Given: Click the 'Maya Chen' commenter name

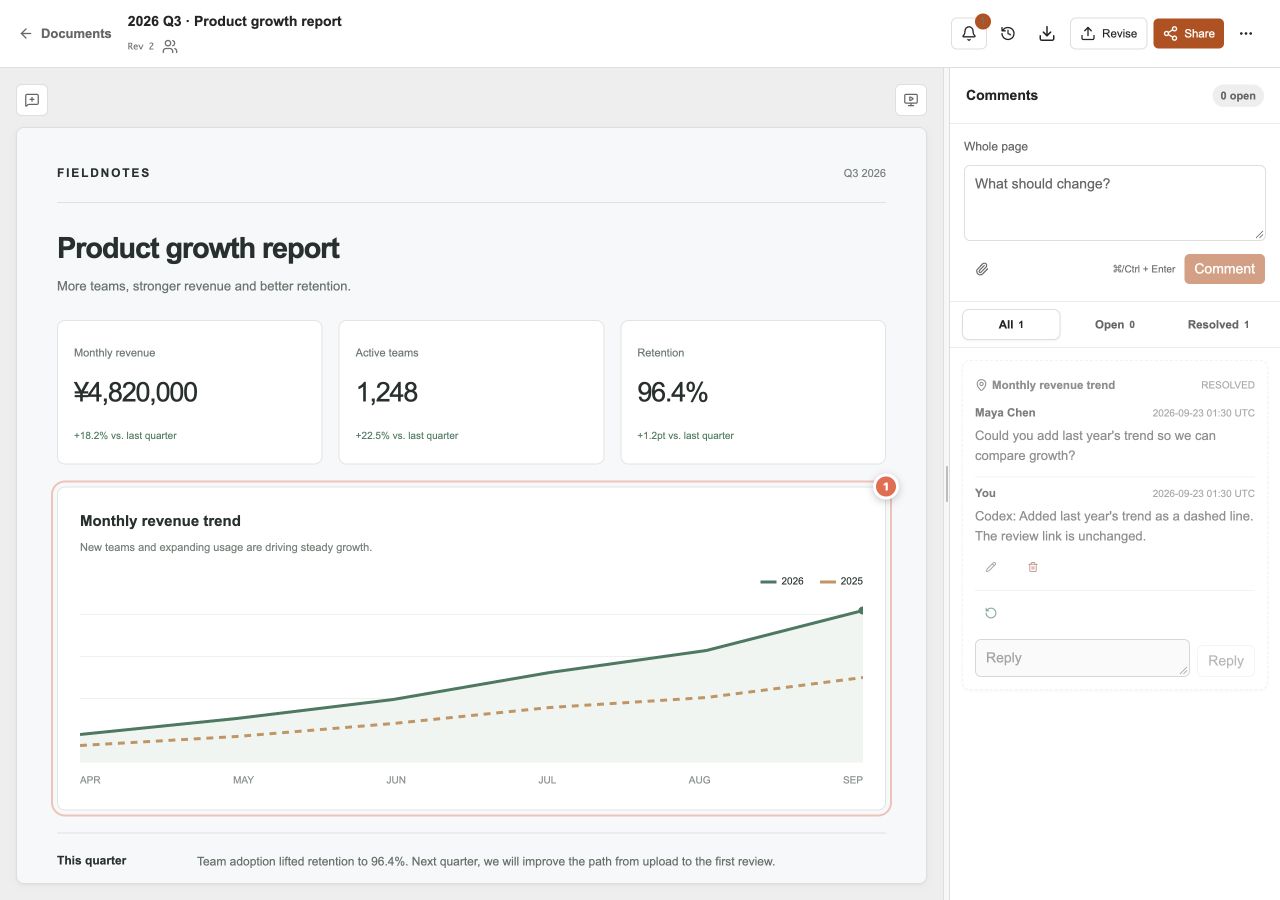Looking at the screenshot, I should click(x=1005, y=413).
